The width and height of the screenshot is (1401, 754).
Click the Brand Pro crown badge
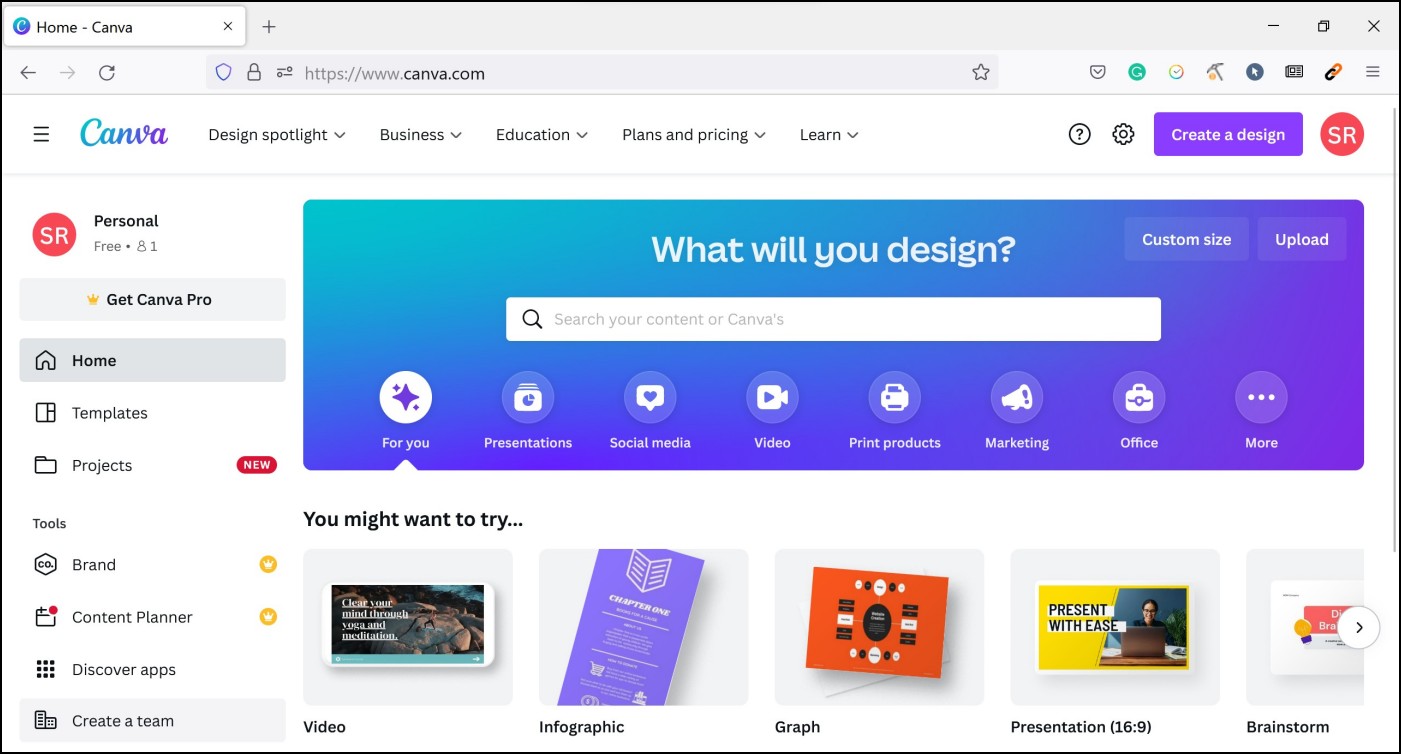[268, 564]
